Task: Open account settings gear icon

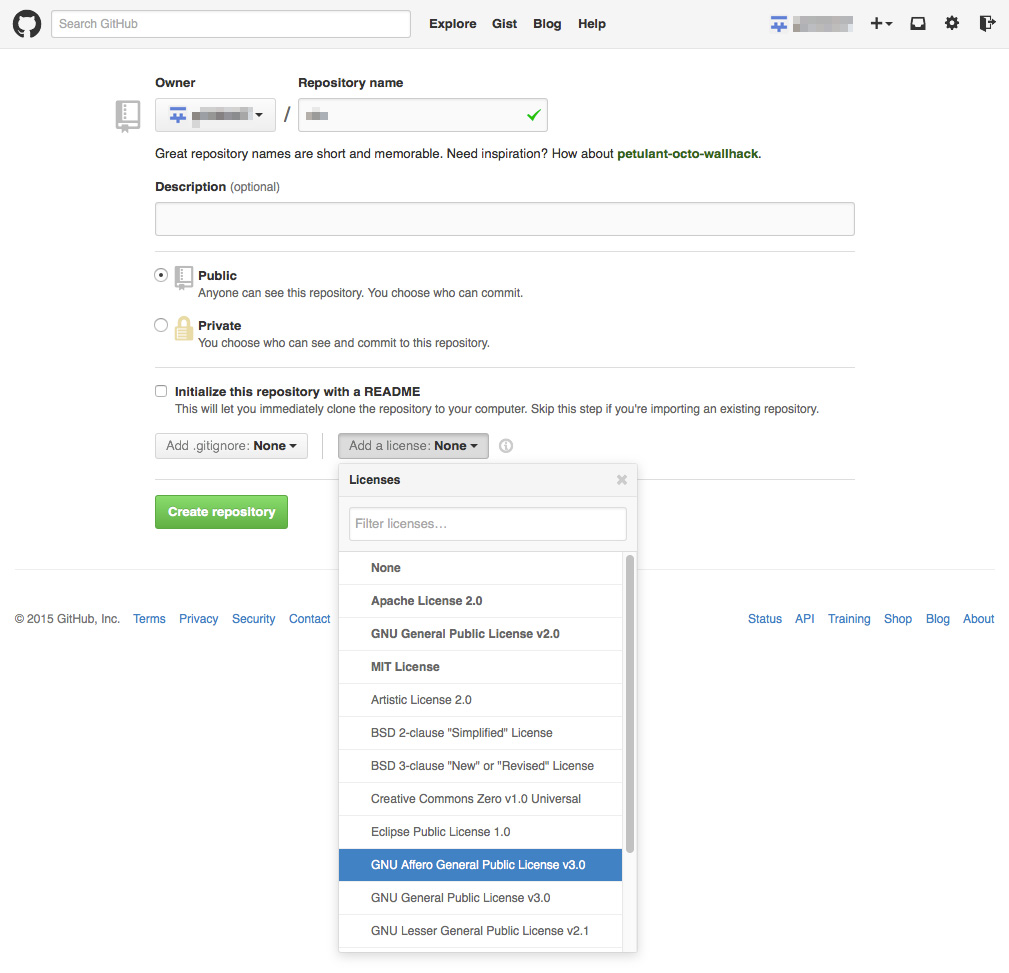Action: coord(952,24)
